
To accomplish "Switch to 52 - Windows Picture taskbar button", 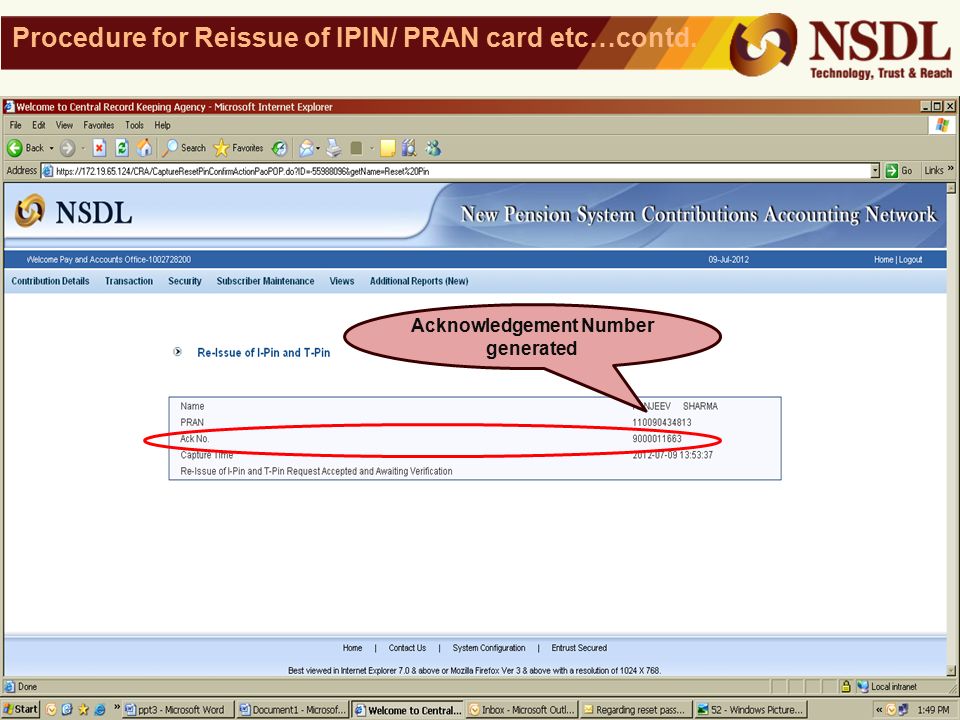I will tap(751, 710).
